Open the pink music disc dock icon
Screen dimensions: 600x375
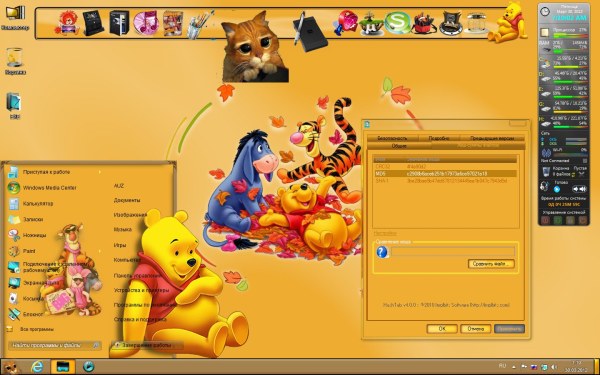[146, 23]
